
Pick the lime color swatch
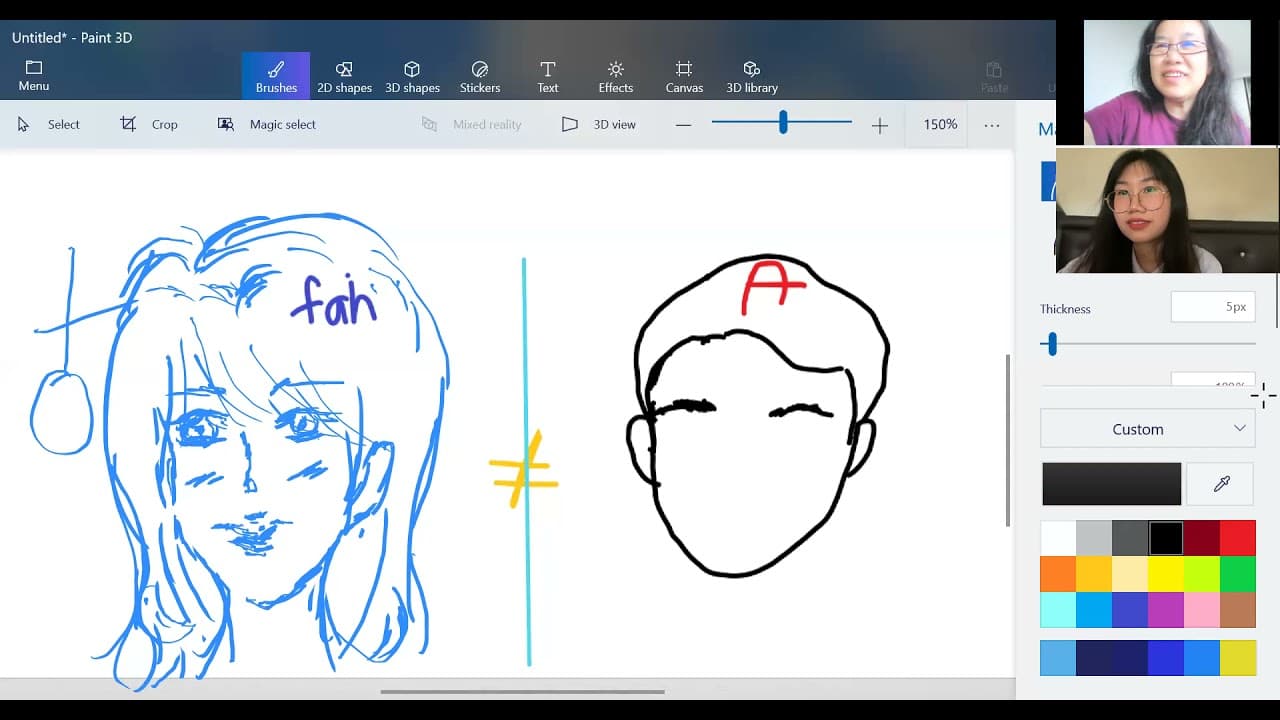1202,574
